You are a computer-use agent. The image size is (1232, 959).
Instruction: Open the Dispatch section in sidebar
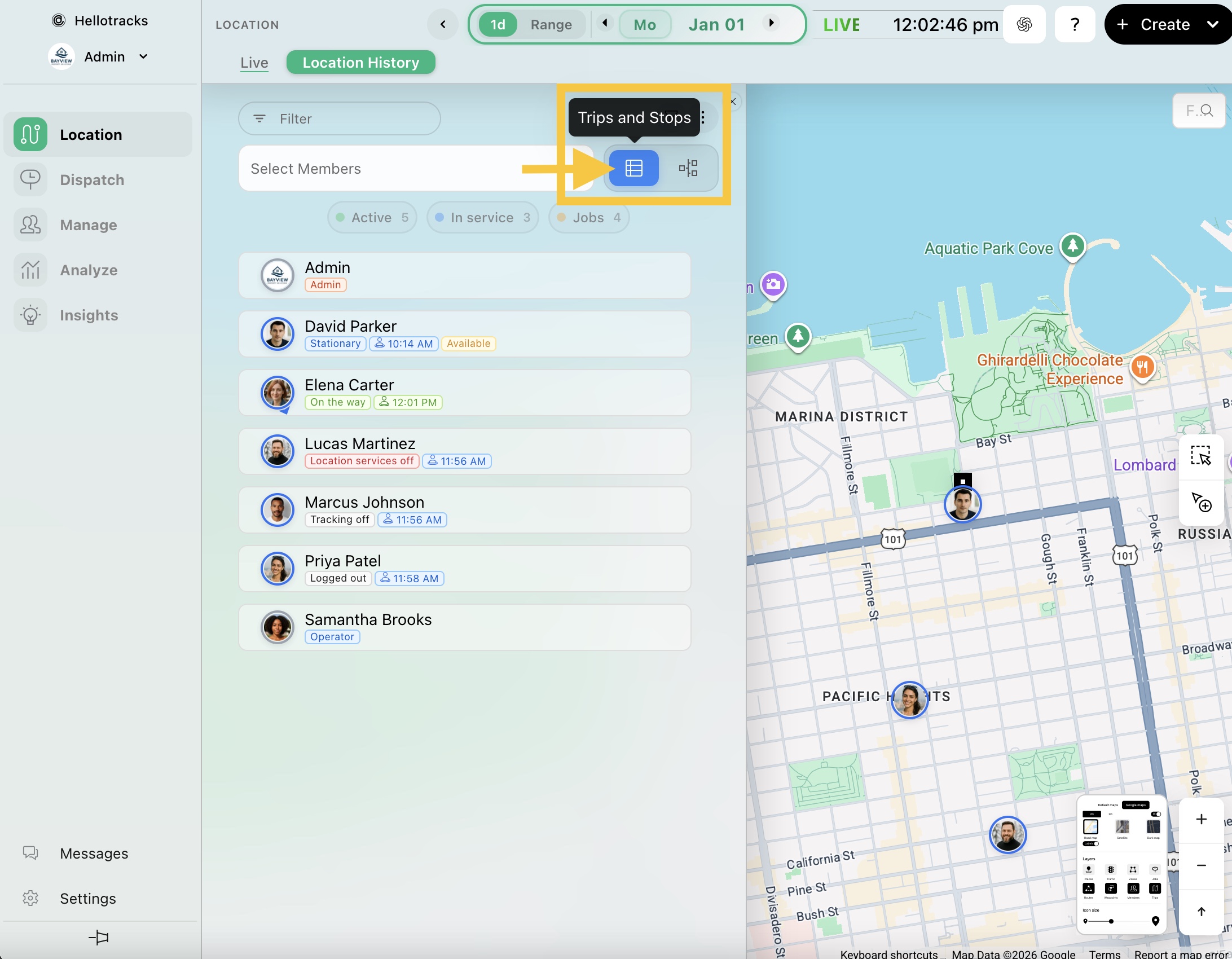tap(92, 180)
